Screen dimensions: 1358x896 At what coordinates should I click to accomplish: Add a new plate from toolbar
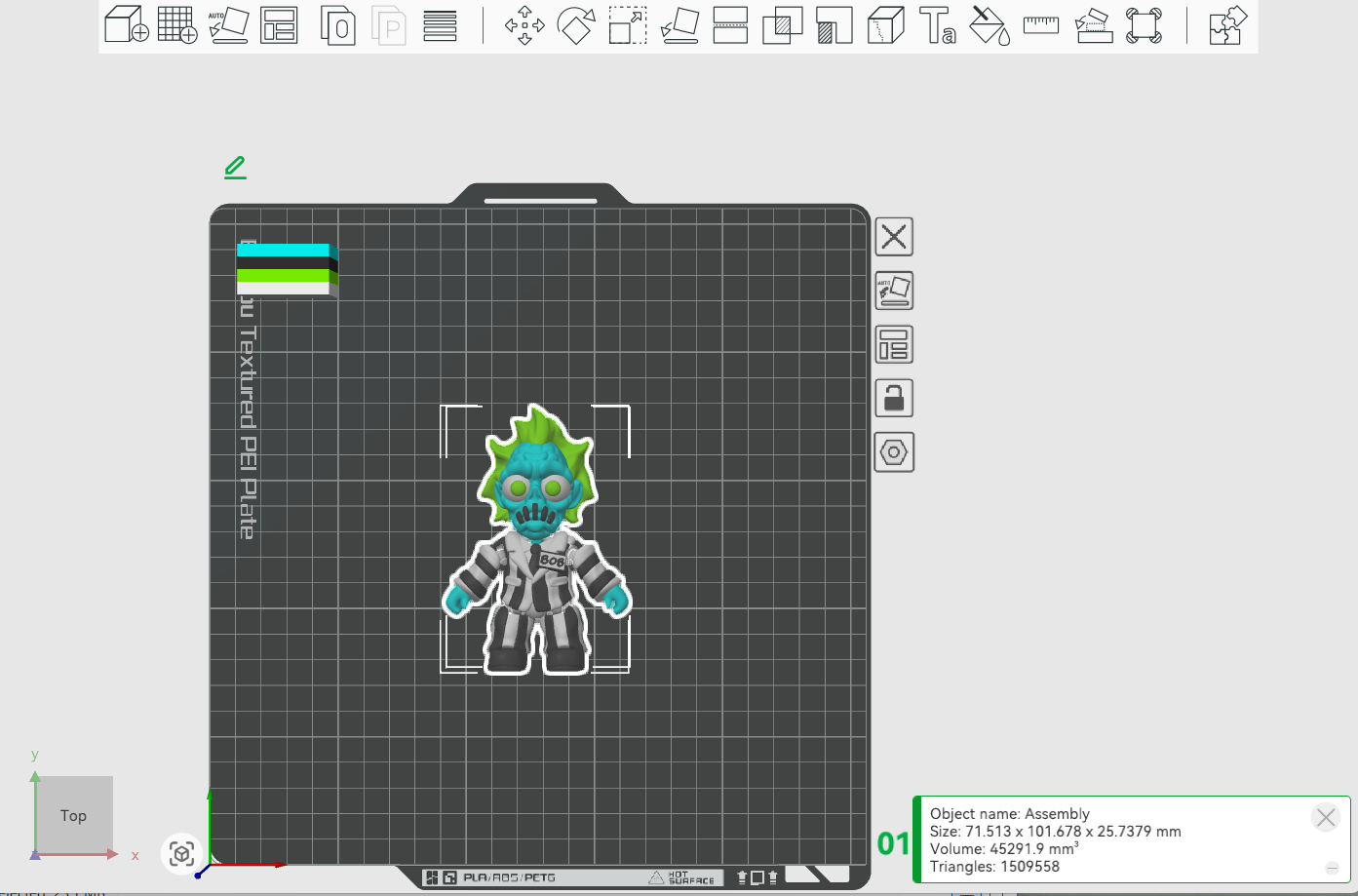(177, 25)
